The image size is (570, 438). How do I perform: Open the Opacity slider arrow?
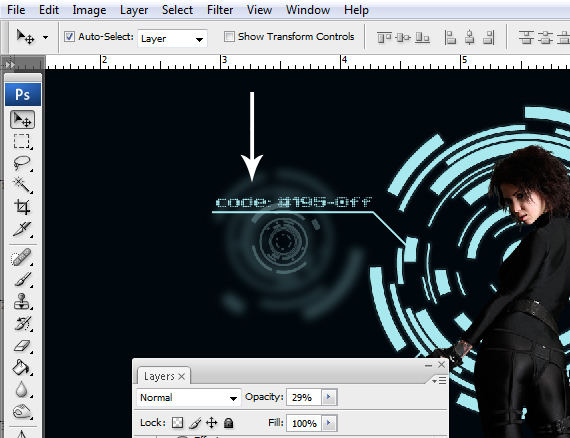point(329,397)
